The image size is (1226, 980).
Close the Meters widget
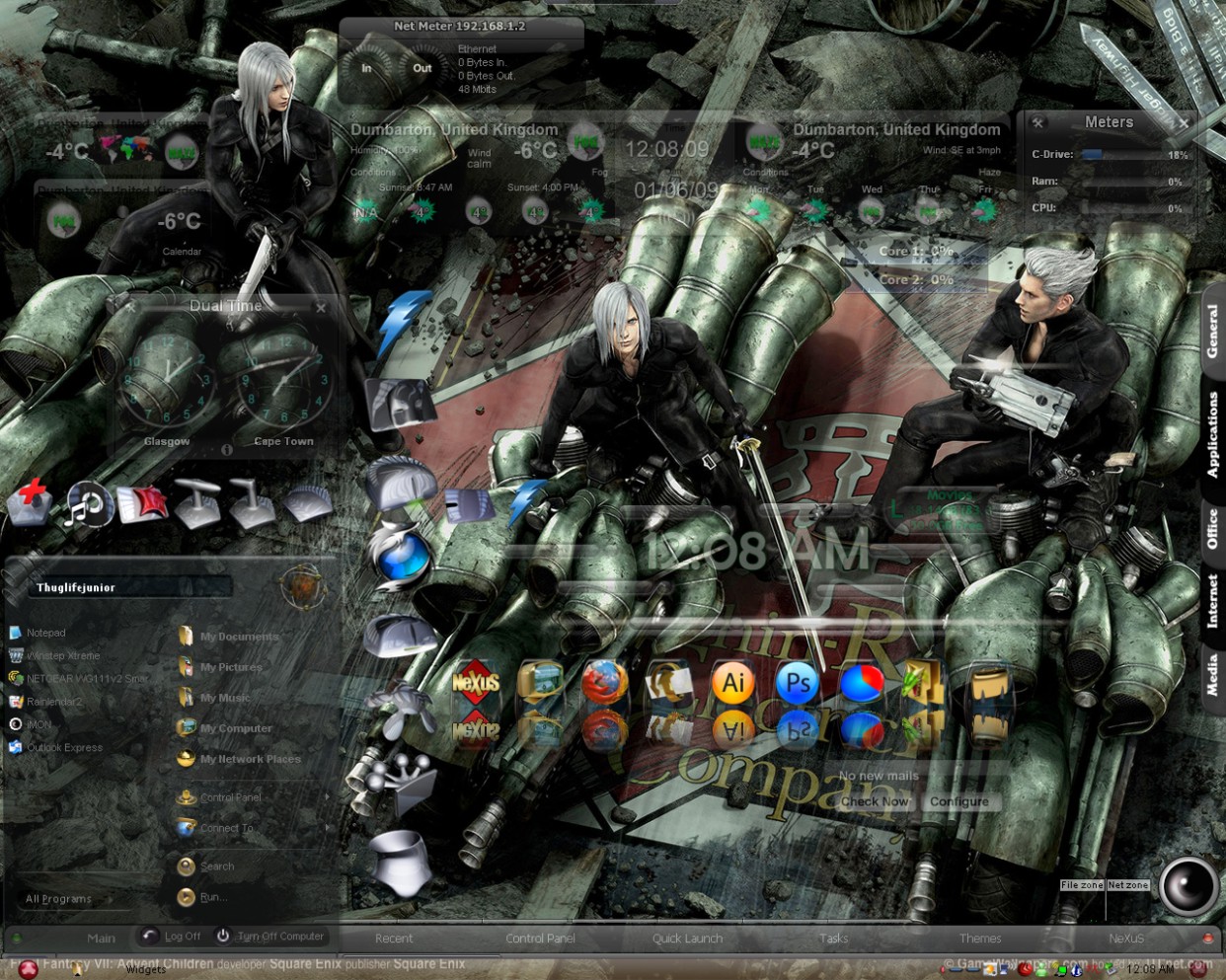[x=1183, y=122]
